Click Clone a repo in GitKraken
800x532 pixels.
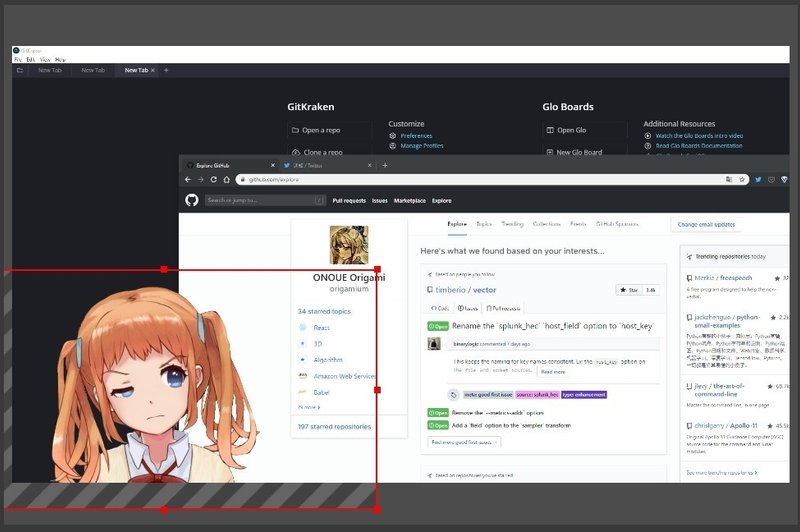pos(330,151)
